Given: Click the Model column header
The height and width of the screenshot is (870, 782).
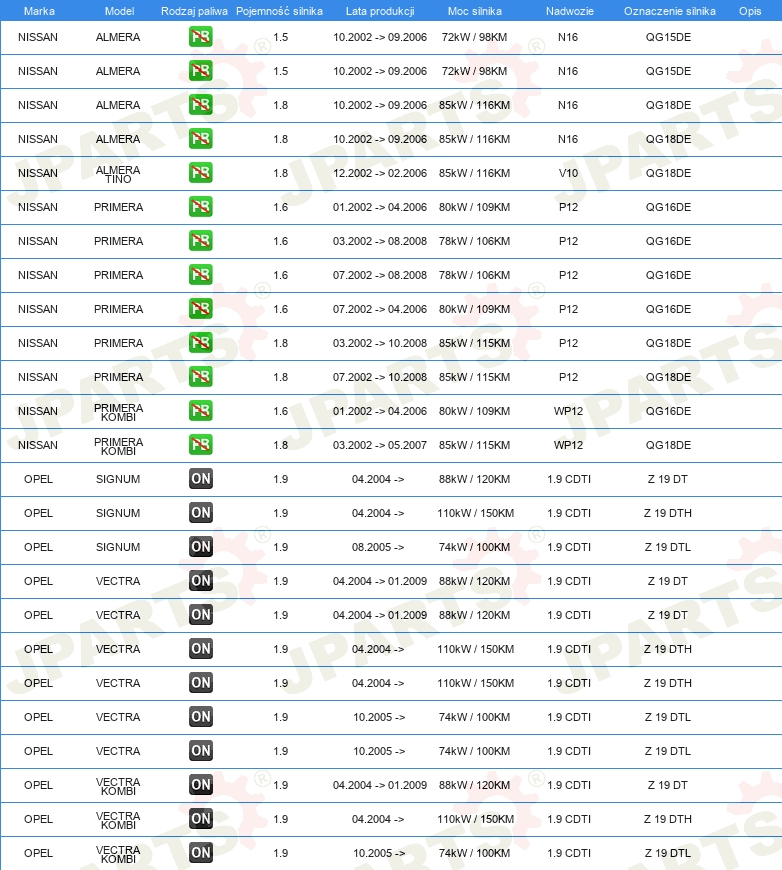Looking at the screenshot, I should pyautogui.click(x=119, y=11).
